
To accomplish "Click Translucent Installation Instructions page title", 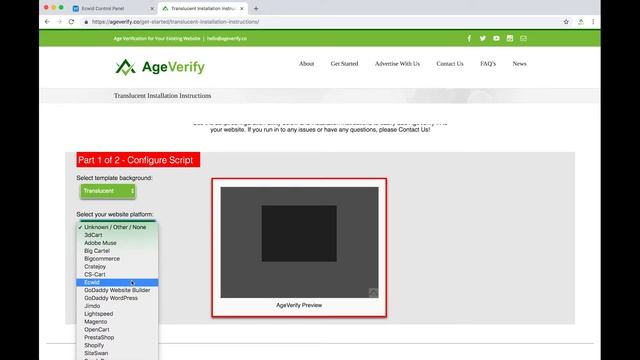I will click(x=162, y=96).
